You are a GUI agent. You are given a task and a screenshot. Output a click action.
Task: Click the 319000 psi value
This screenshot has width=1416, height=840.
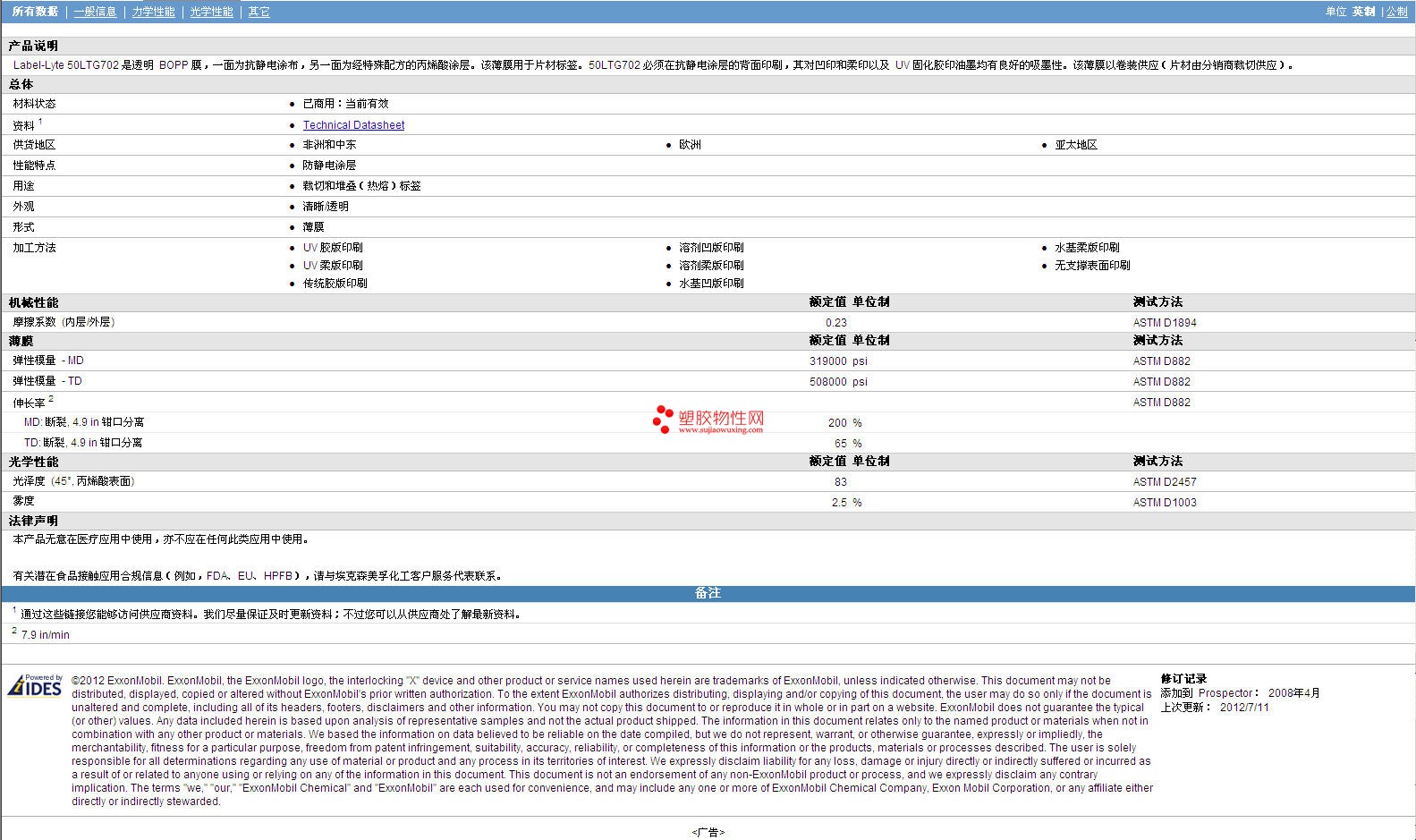click(x=838, y=361)
